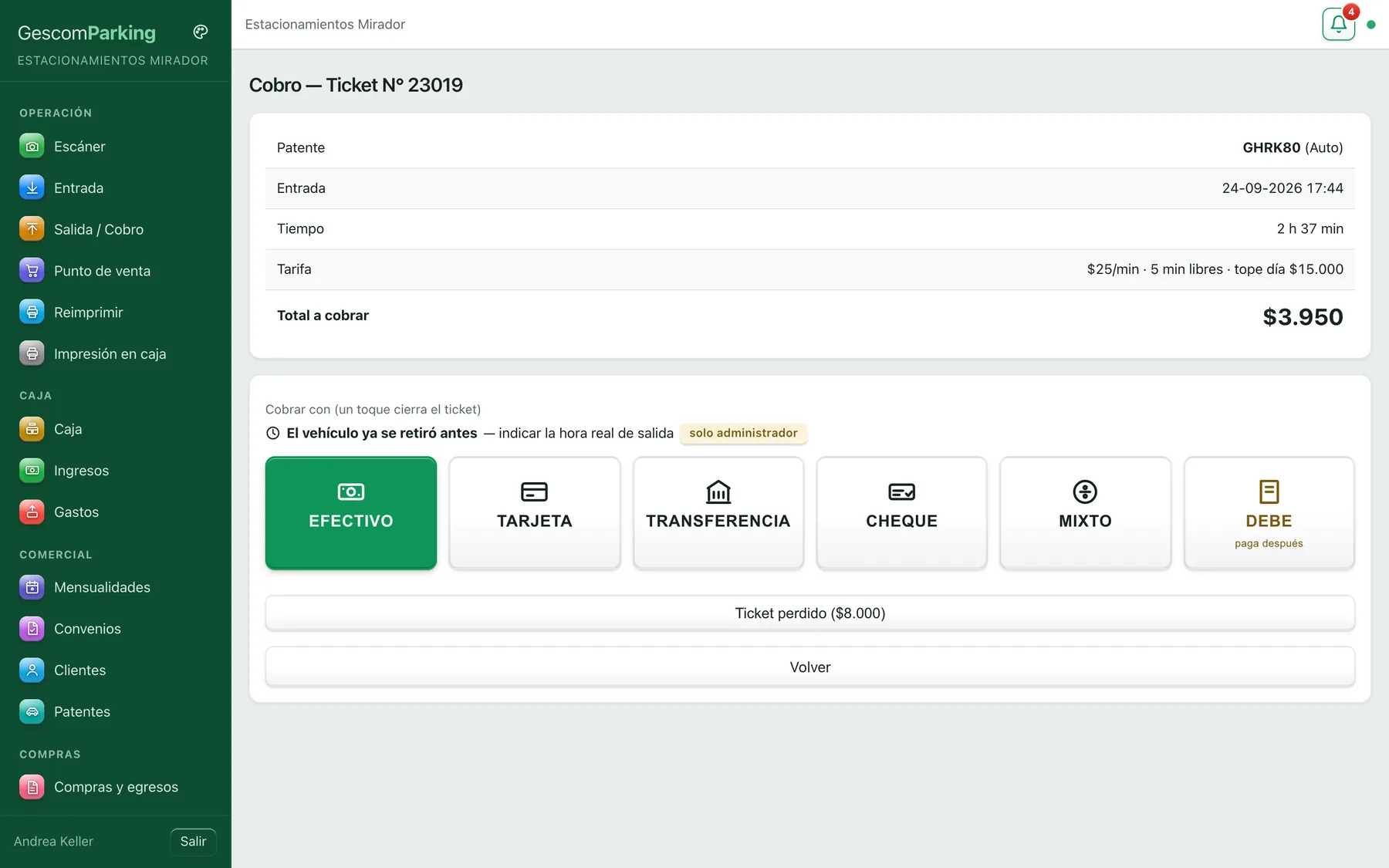Click the Mensualidades calendar icon

click(32, 587)
